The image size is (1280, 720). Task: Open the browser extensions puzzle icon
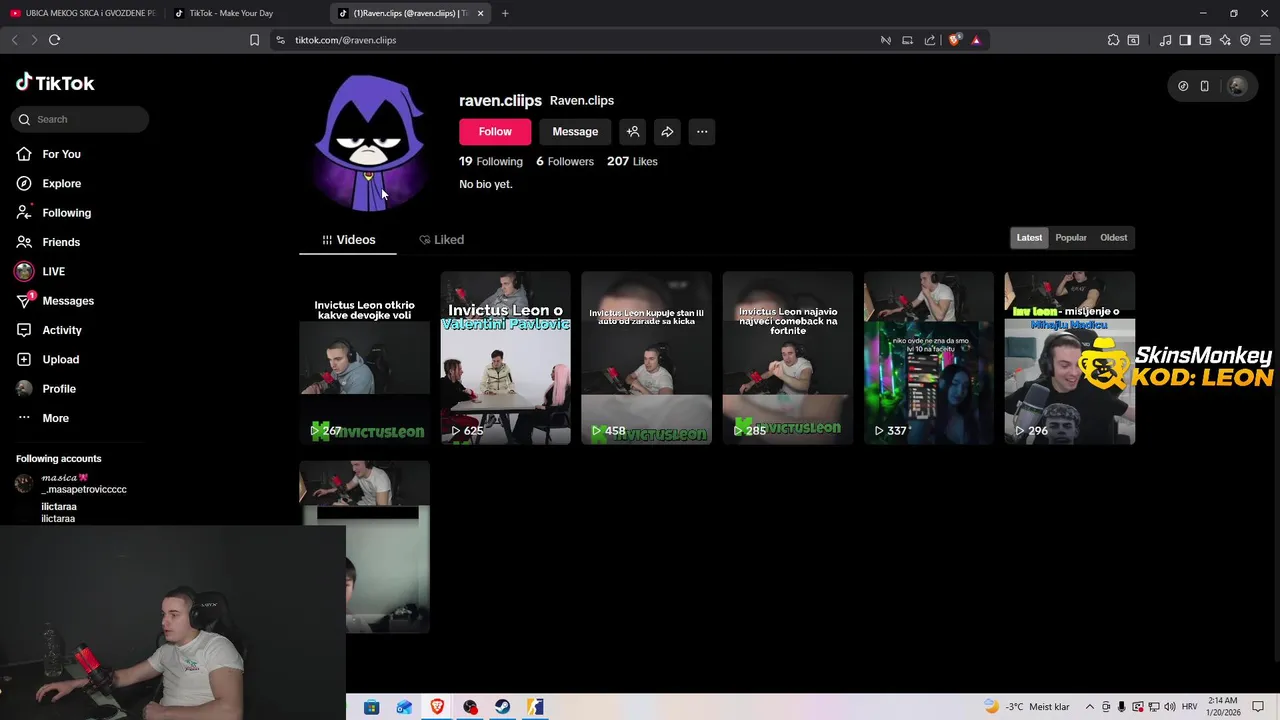[x=1113, y=40]
